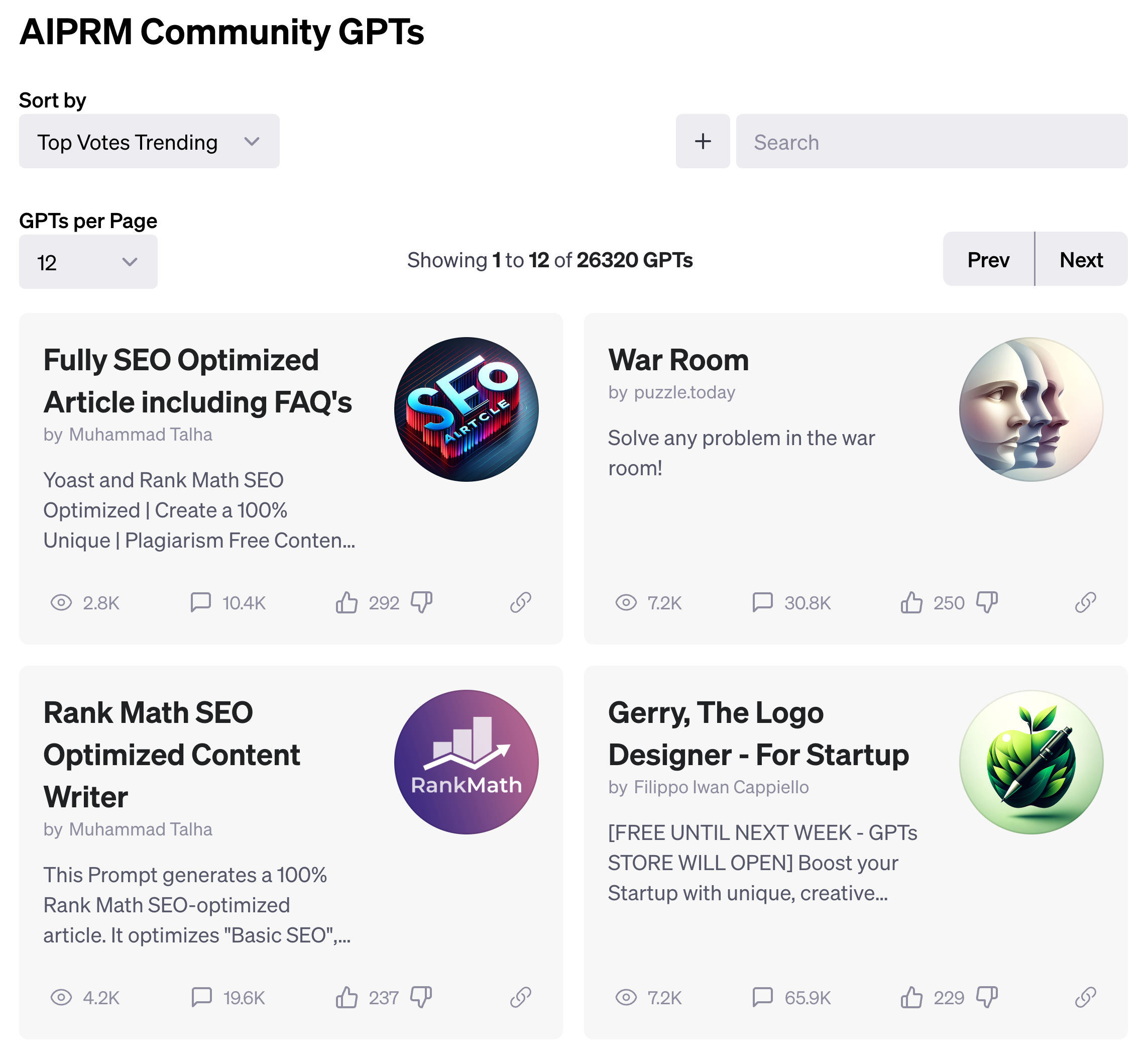The width and height of the screenshot is (1148, 1055).
Task: Open author Muhammad Talha on Rank Math card
Action: (x=141, y=829)
